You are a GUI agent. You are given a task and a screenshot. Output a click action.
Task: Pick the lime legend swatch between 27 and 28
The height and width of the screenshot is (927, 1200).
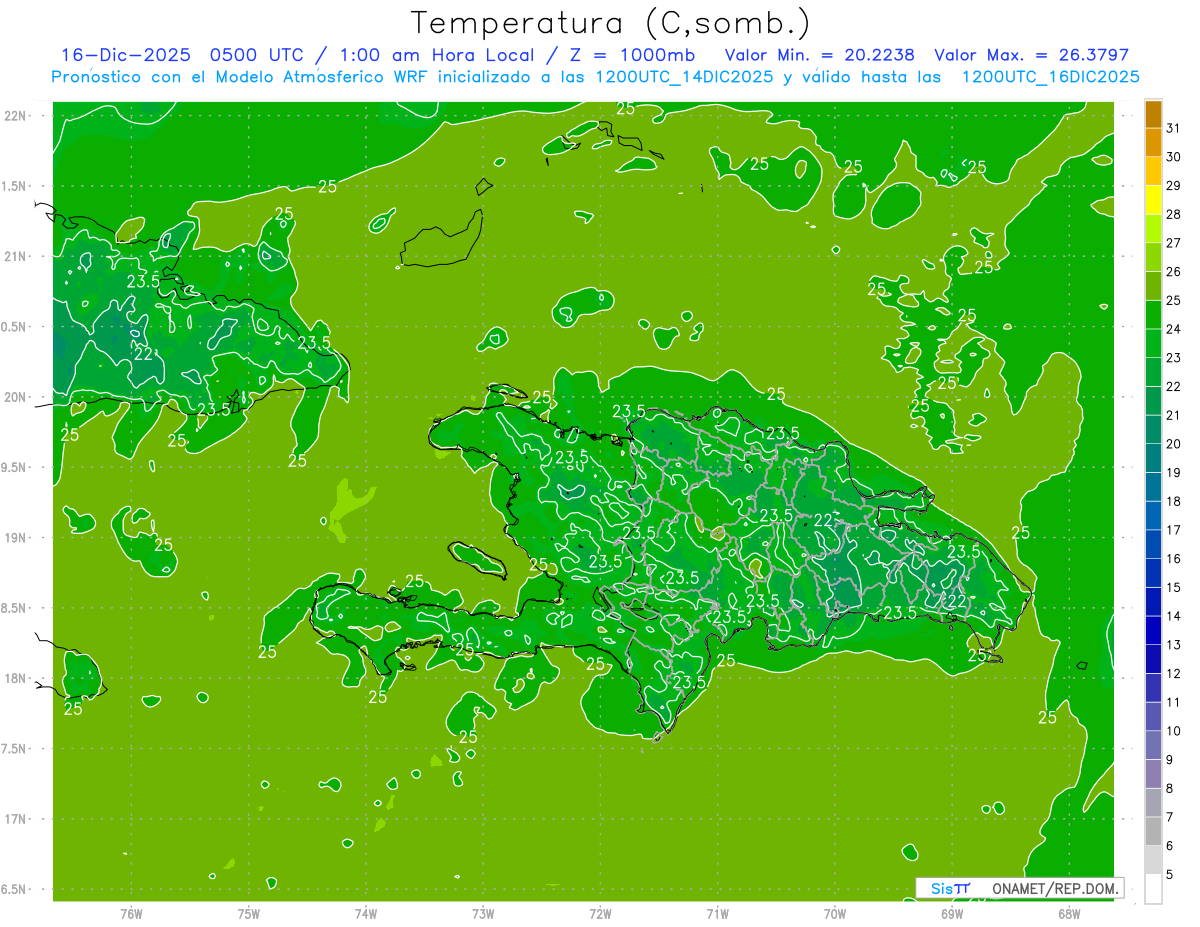[1153, 229]
